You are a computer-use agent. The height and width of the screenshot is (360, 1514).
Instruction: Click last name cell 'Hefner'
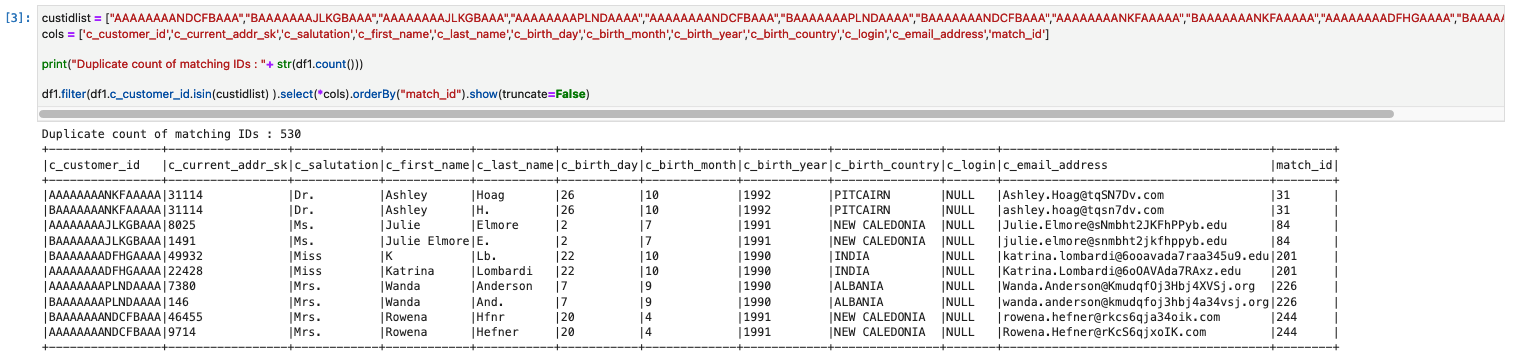pyautogui.click(x=498, y=332)
